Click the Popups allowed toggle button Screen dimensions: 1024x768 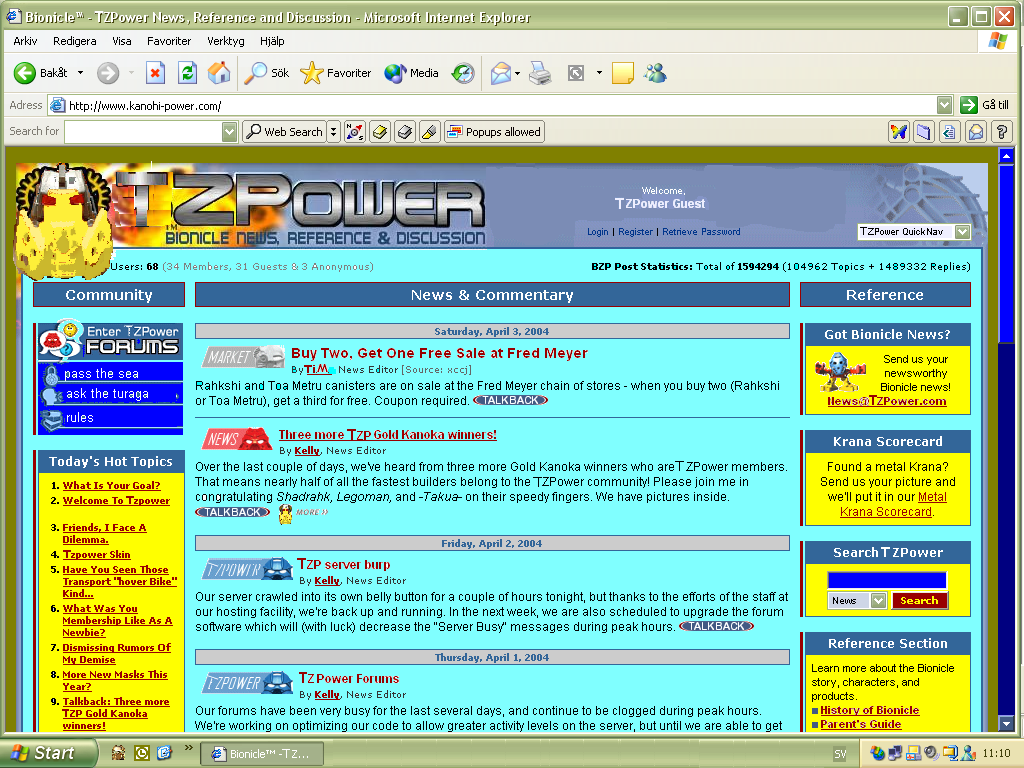click(494, 132)
